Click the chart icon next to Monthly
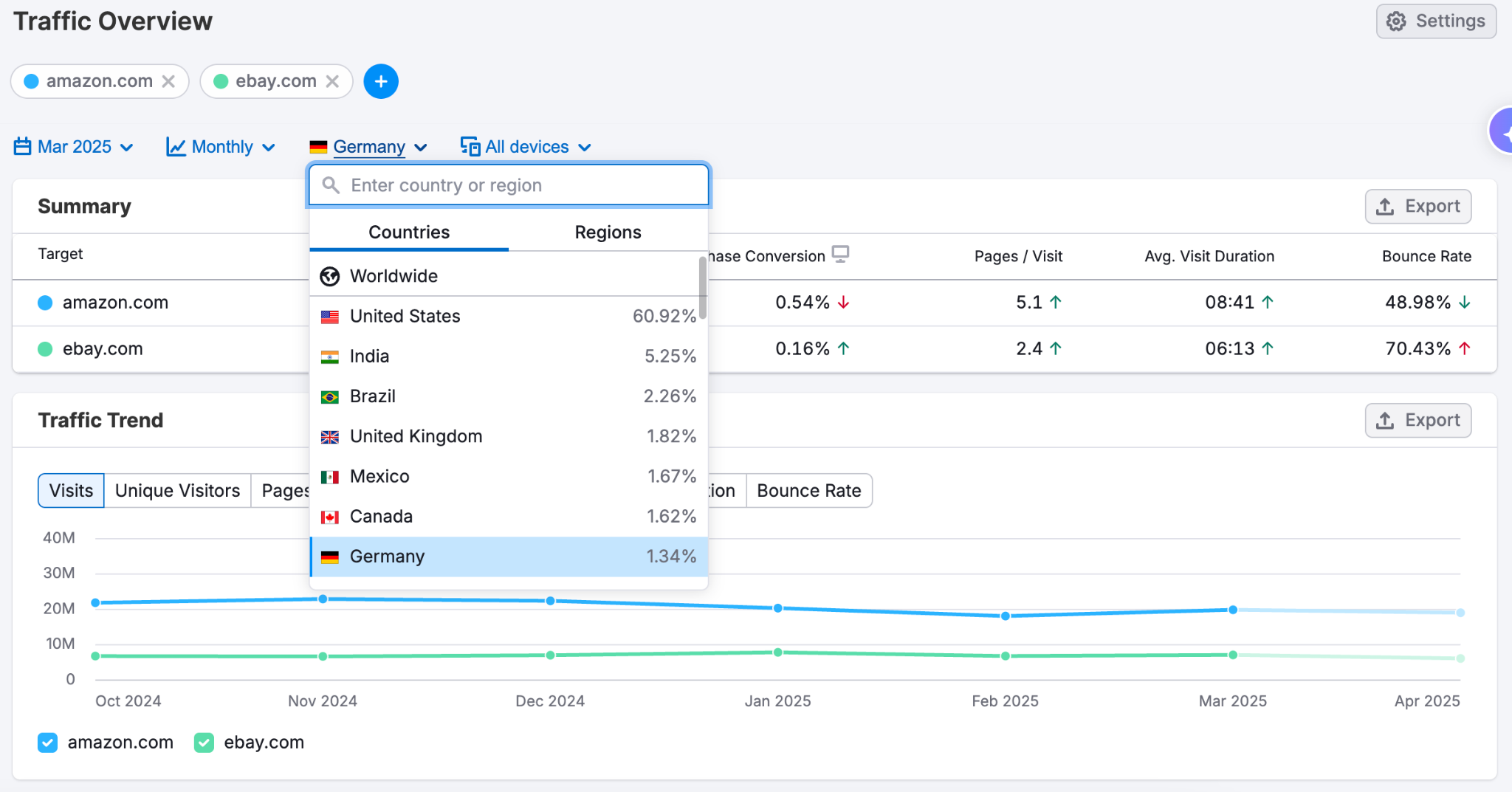 pos(176,146)
